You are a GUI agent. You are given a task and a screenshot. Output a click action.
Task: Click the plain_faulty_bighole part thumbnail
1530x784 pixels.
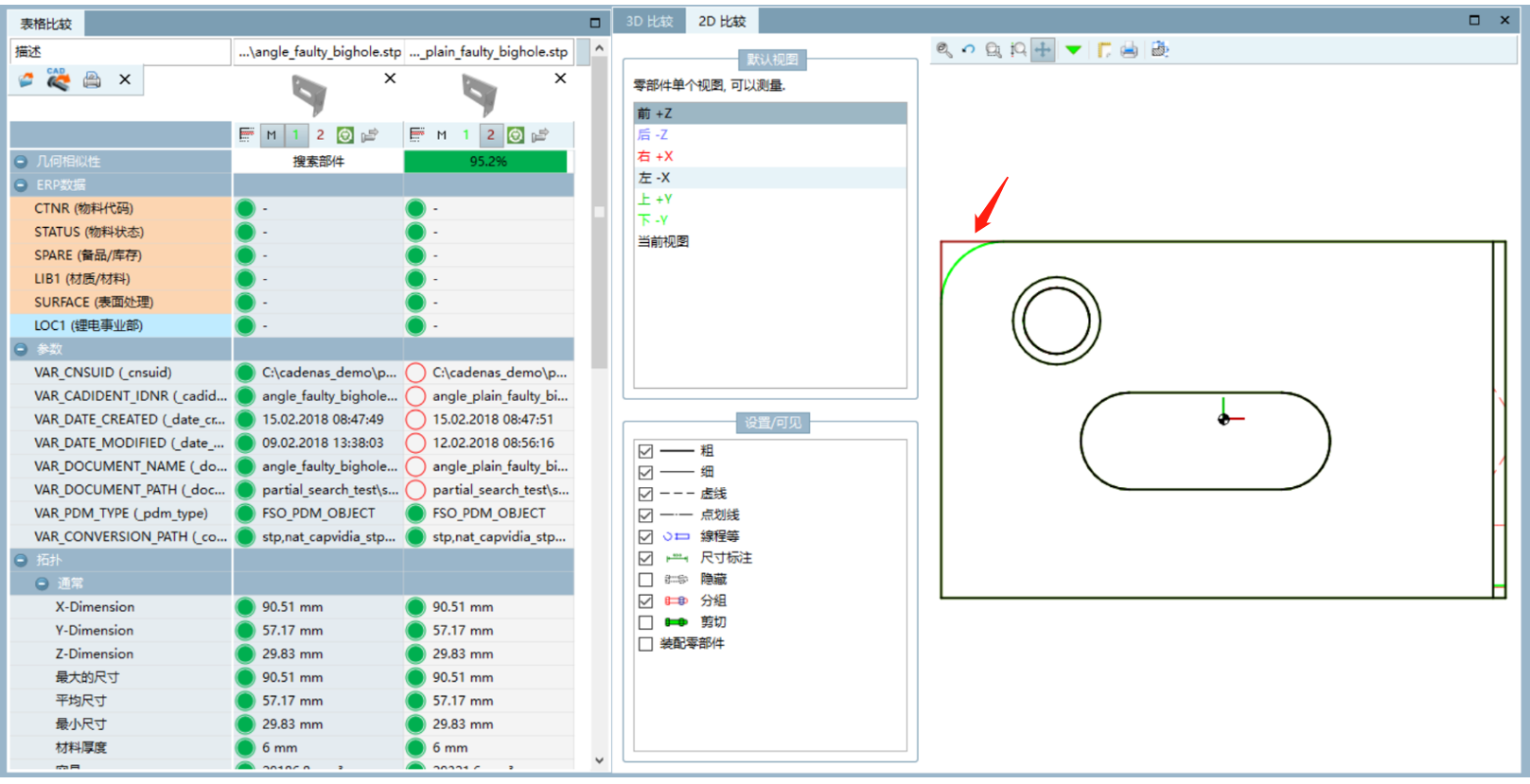(480, 96)
